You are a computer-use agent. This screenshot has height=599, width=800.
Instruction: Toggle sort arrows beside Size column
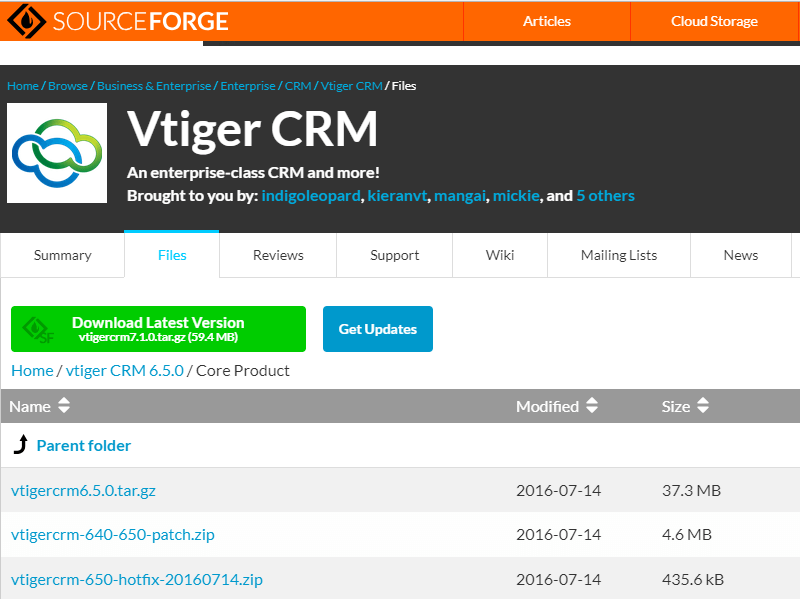(703, 406)
